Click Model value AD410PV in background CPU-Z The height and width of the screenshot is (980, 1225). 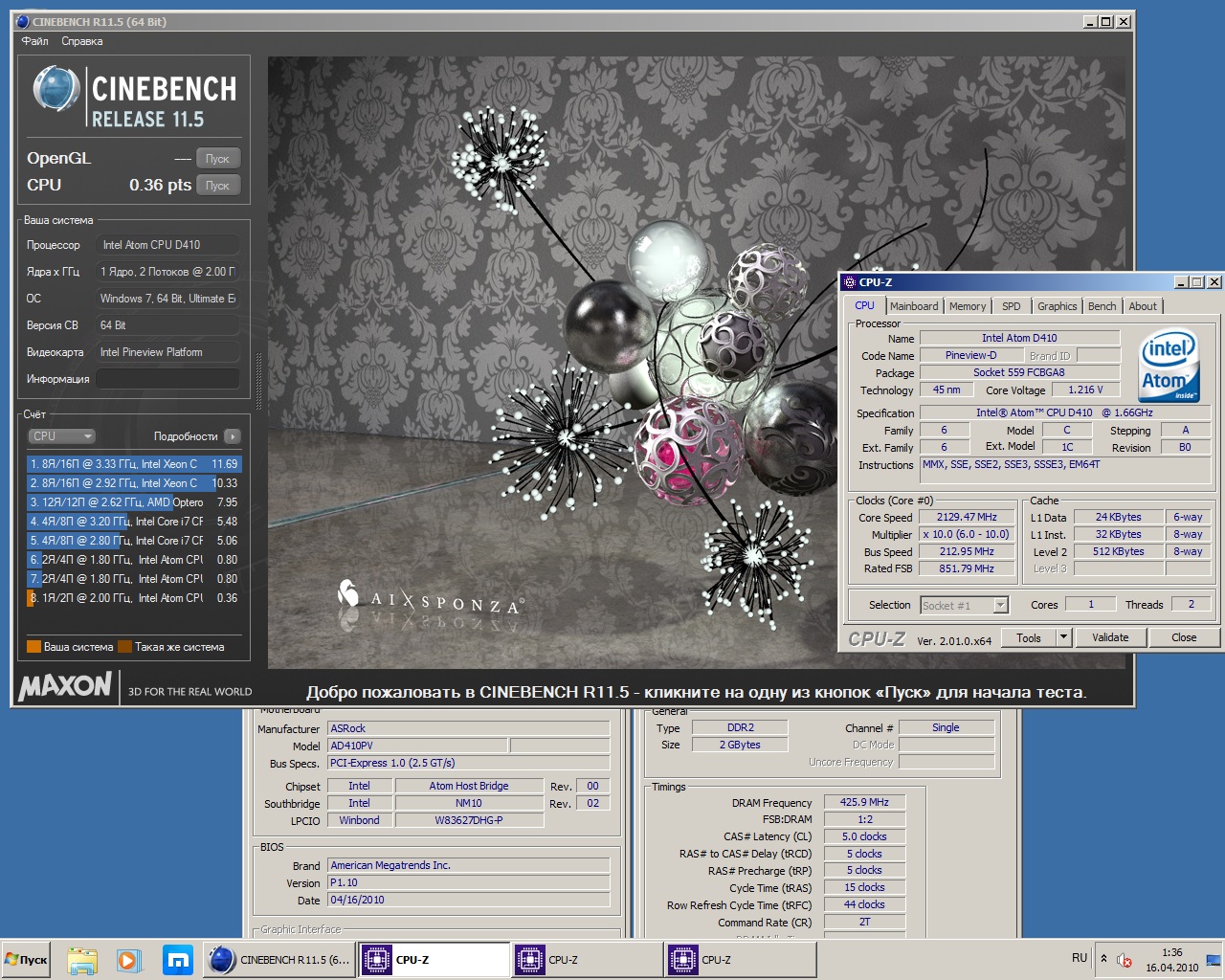417,746
